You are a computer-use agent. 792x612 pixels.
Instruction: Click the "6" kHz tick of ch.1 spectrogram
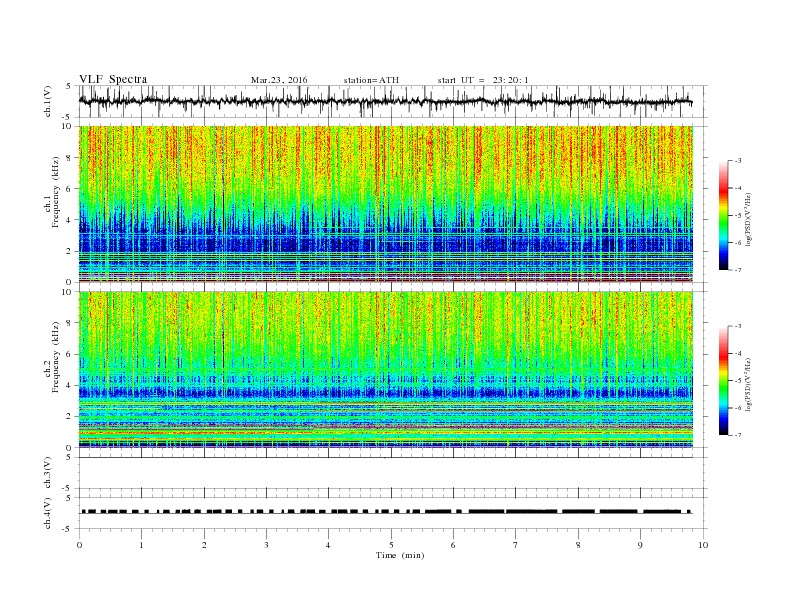tap(70, 189)
